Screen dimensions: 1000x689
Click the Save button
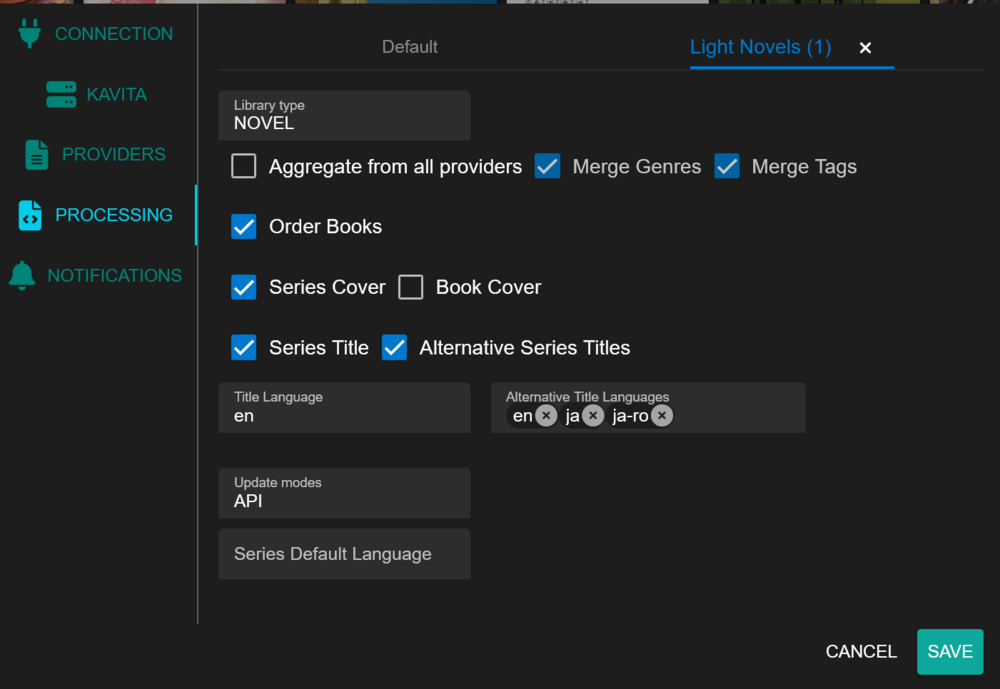click(950, 651)
